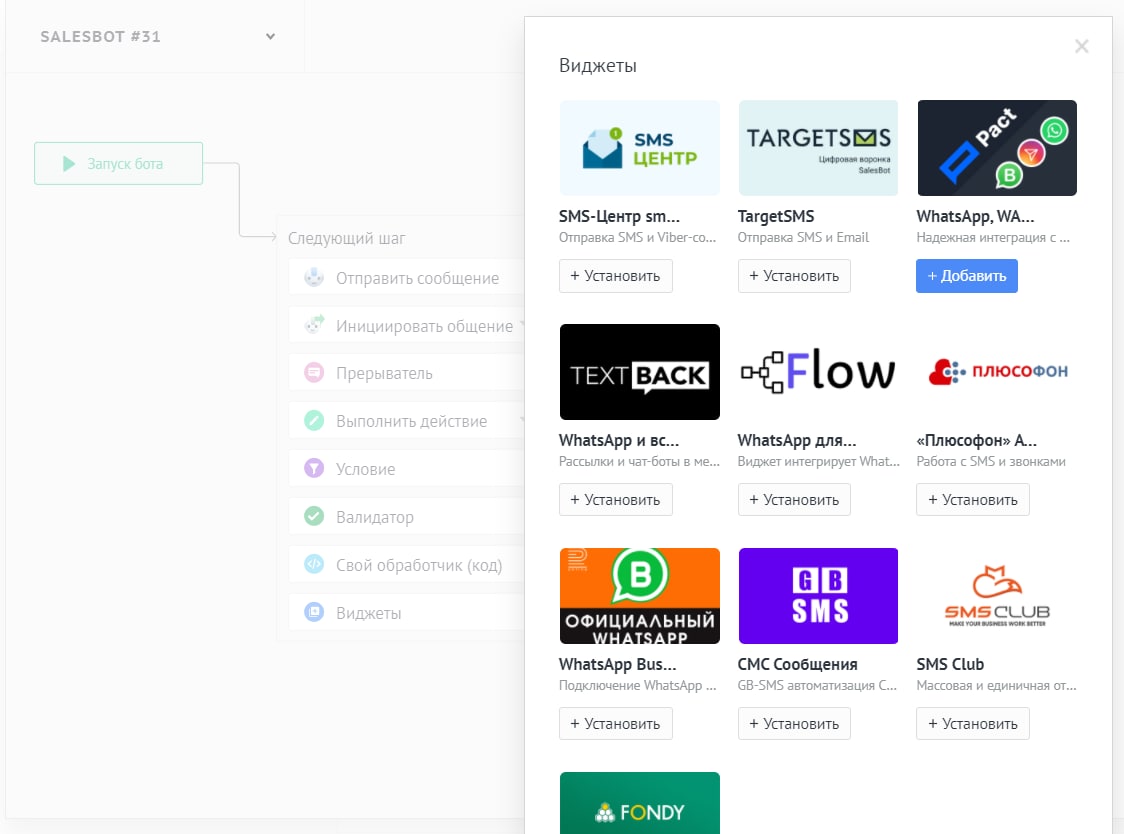Choose Инициировать общение step option
Image resolution: width=1124 pixels, height=834 pixels.
406,326
